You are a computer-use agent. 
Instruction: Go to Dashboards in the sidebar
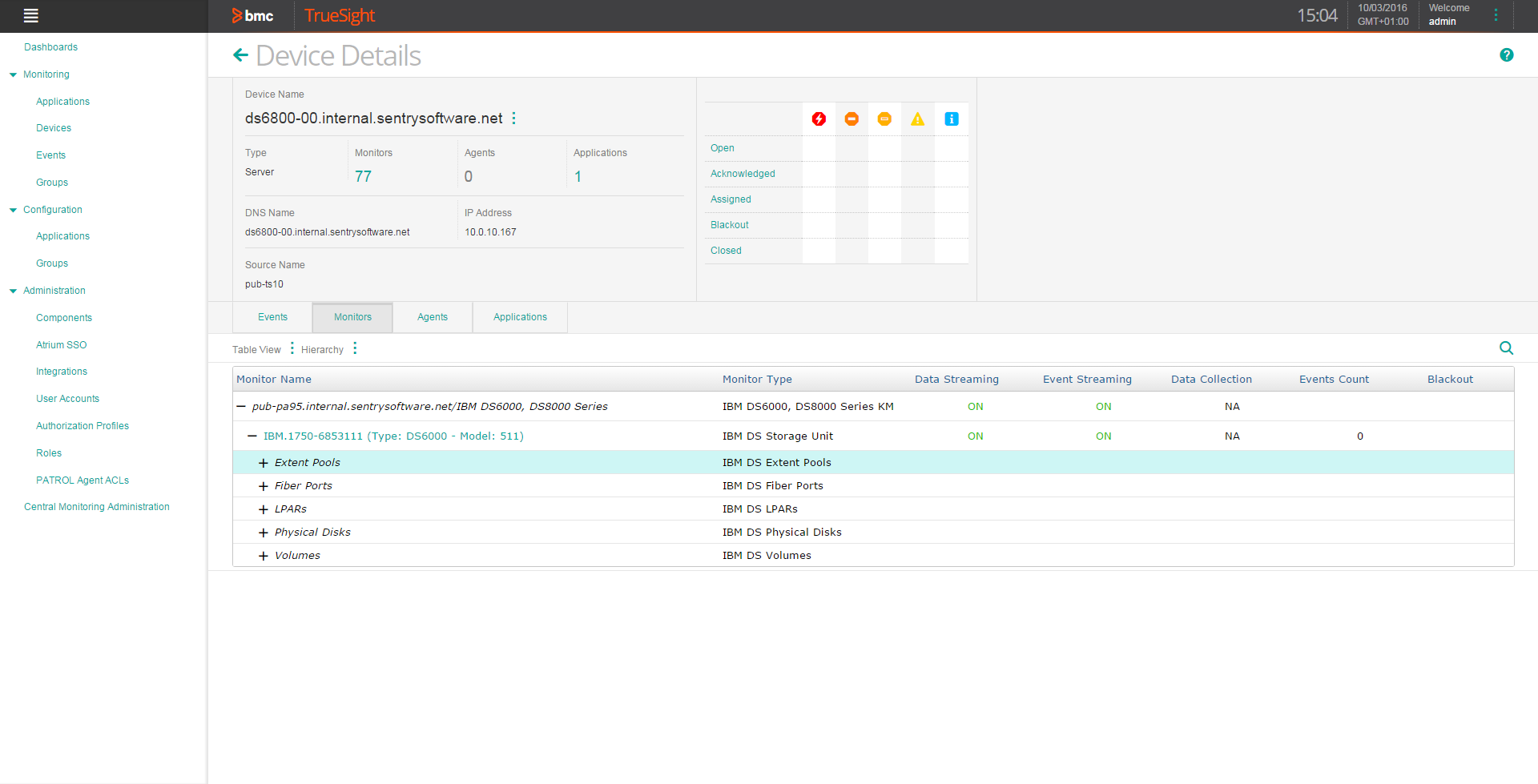pos(50,47)
